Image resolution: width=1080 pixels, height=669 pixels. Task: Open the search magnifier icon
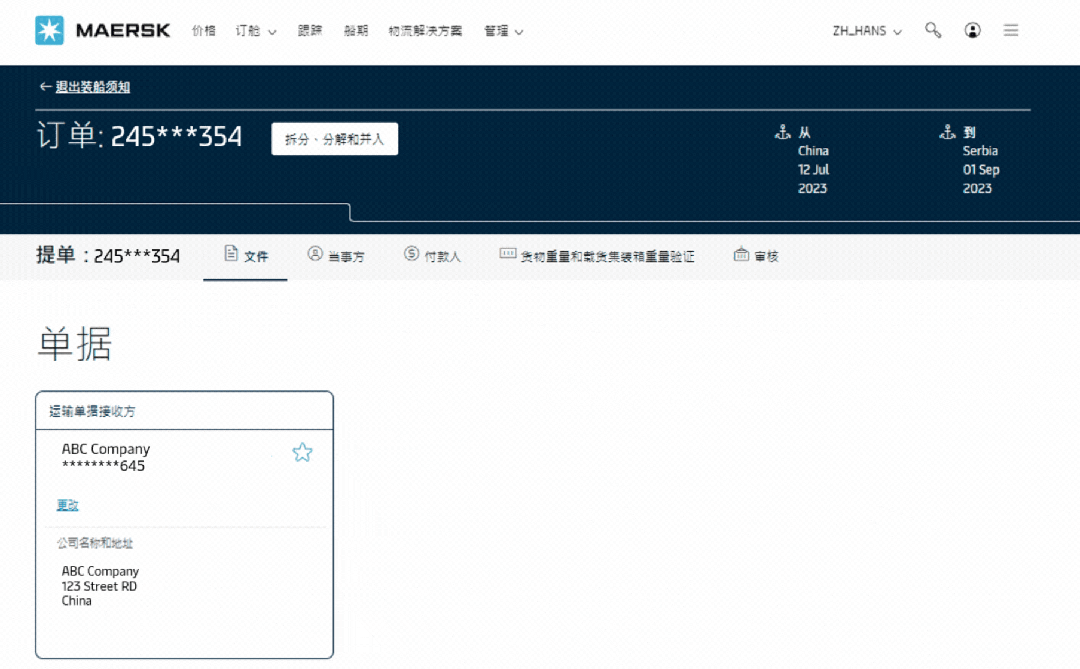(x=933, y=30)
